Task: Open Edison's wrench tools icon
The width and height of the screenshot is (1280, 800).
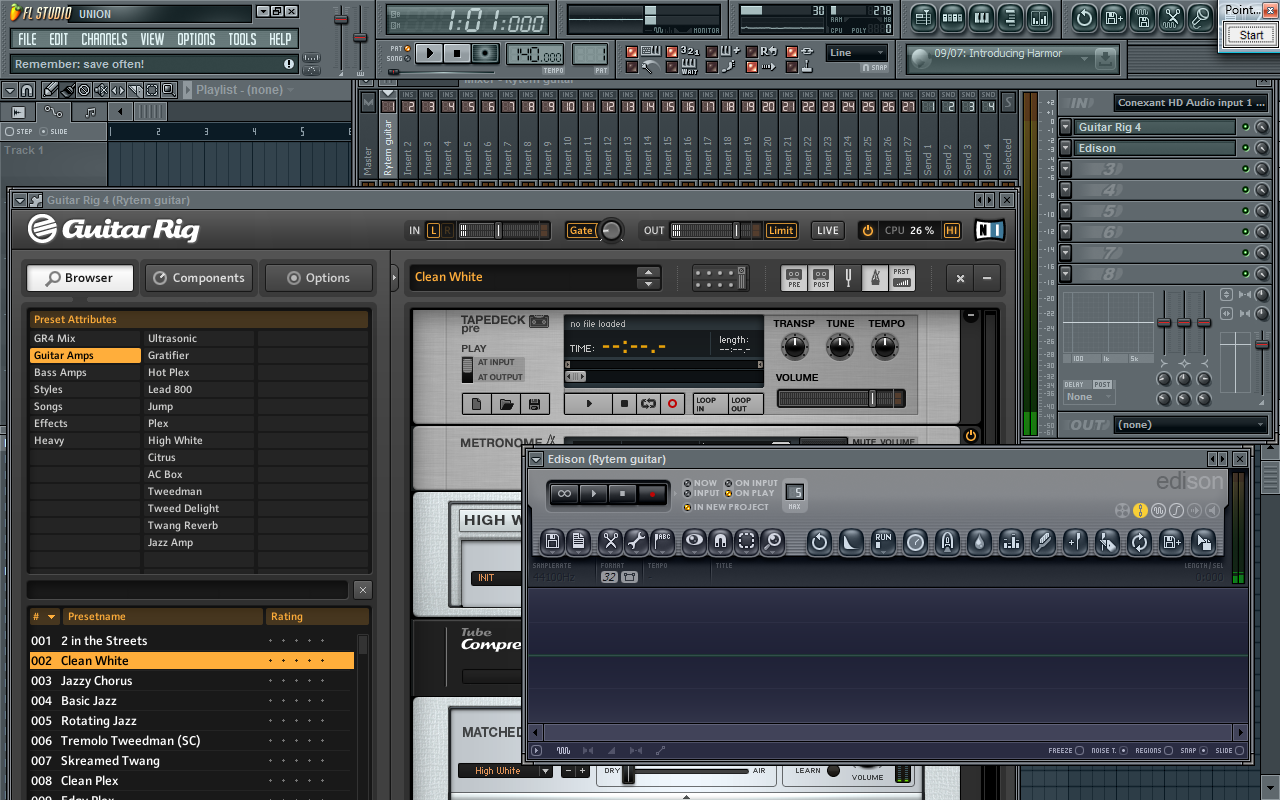Action: [636, 542]
